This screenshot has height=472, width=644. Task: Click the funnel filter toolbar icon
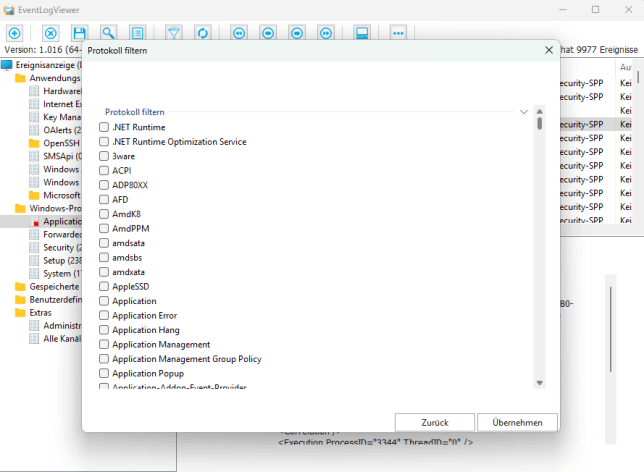coord(174,33)
